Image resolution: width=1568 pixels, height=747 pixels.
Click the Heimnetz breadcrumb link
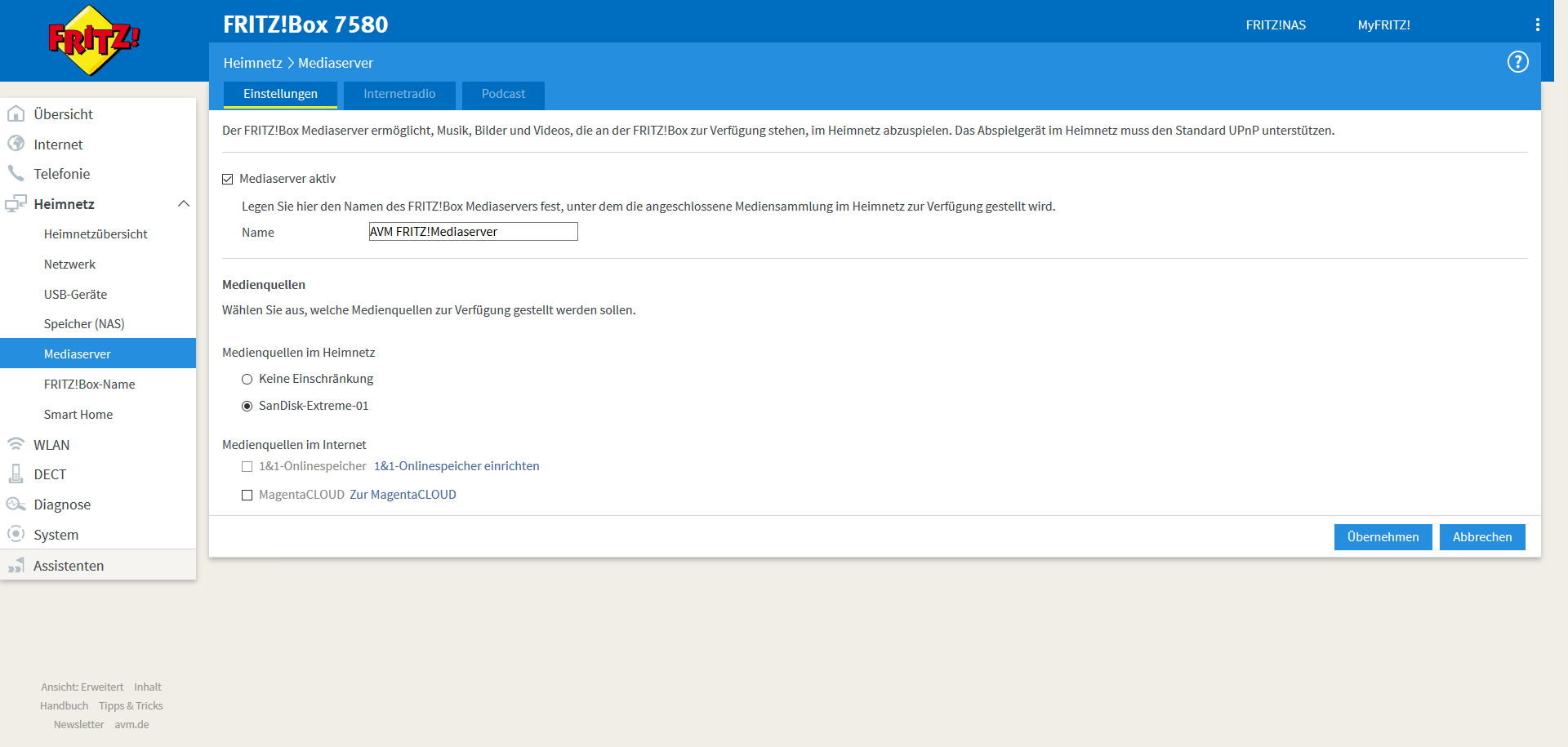[252, 63]
